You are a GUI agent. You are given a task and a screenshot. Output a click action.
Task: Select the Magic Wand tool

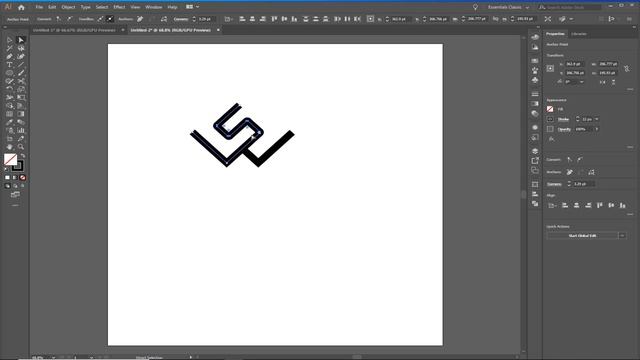tap(9, 48)
